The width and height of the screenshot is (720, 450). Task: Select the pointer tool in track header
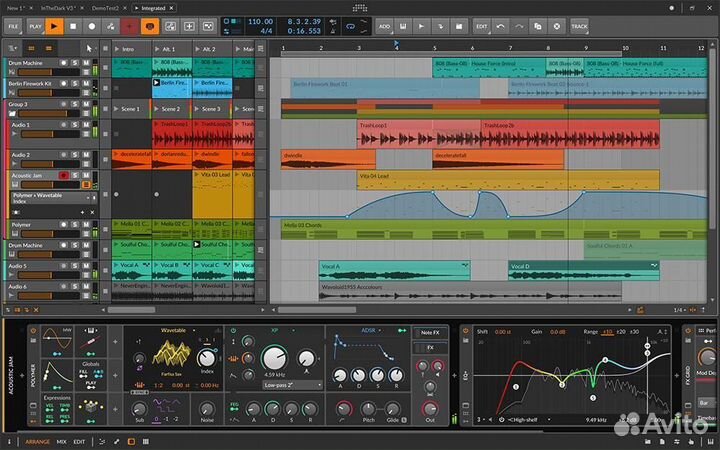pos(89,48)
